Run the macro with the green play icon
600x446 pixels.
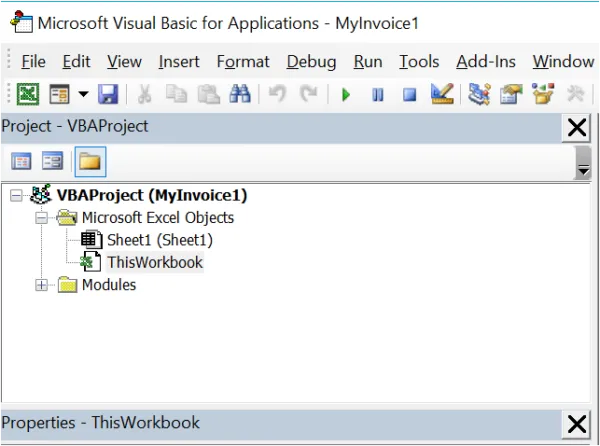[x=346, y=95]
